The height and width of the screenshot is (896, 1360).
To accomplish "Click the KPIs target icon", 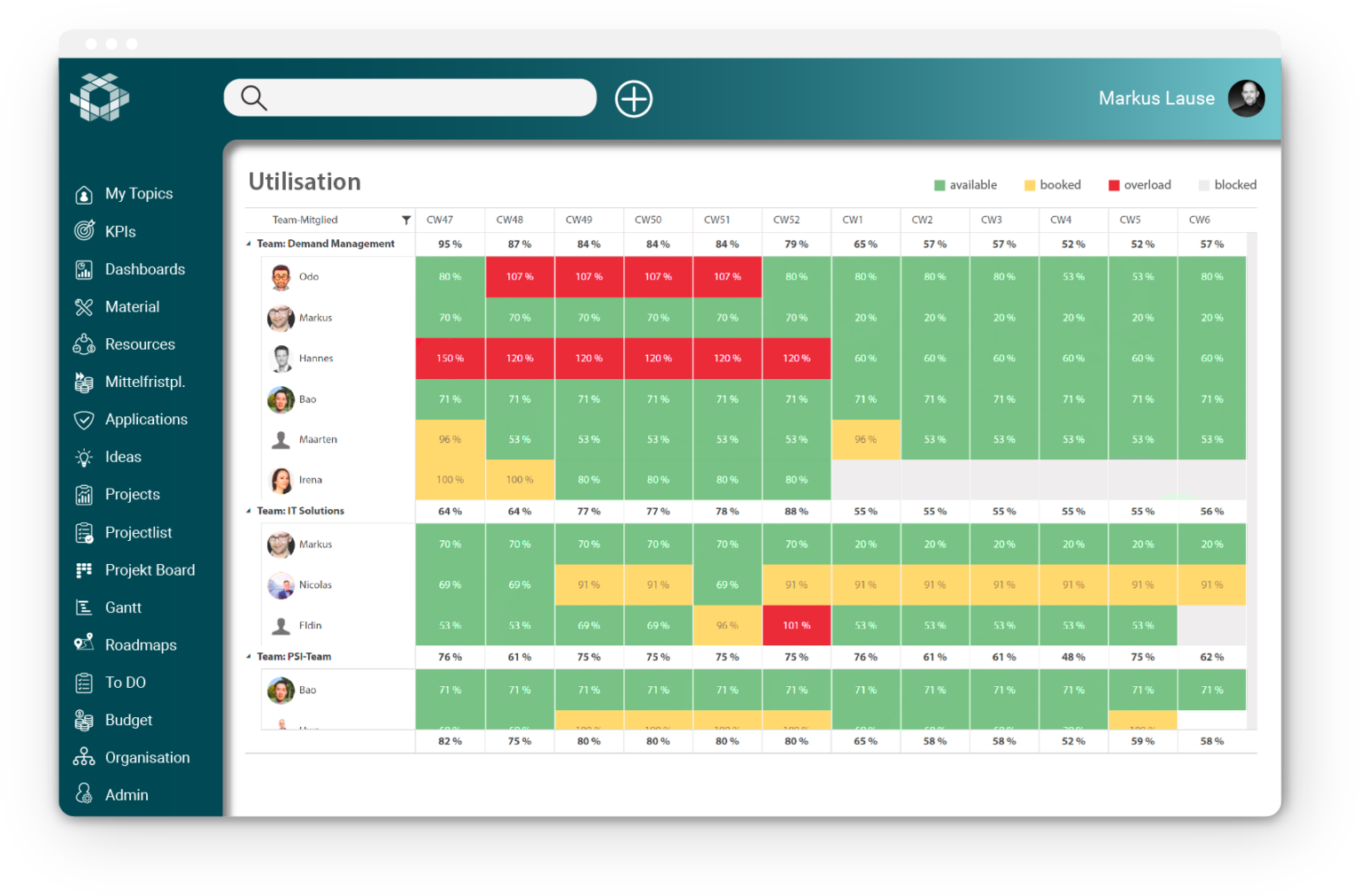I will [84, 231].
